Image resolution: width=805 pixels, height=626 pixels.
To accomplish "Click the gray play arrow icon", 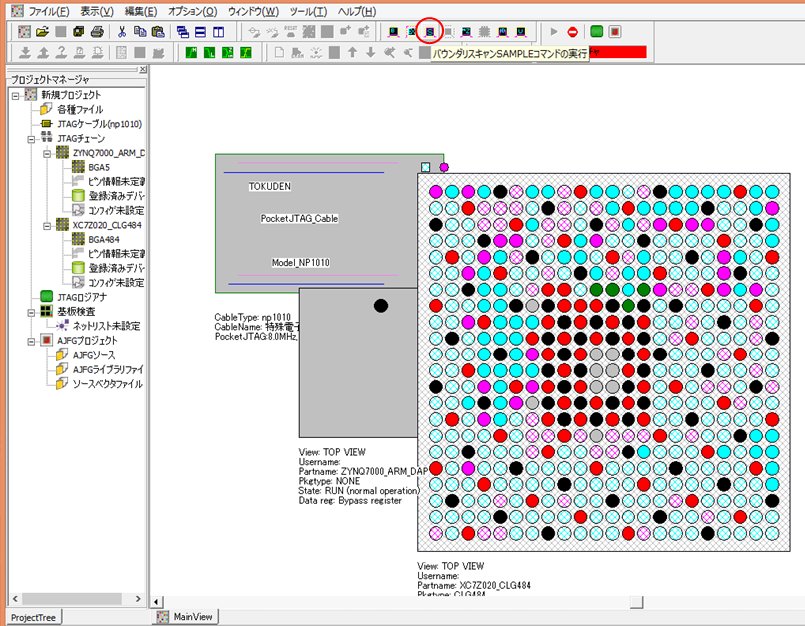I will click(553, 31).
